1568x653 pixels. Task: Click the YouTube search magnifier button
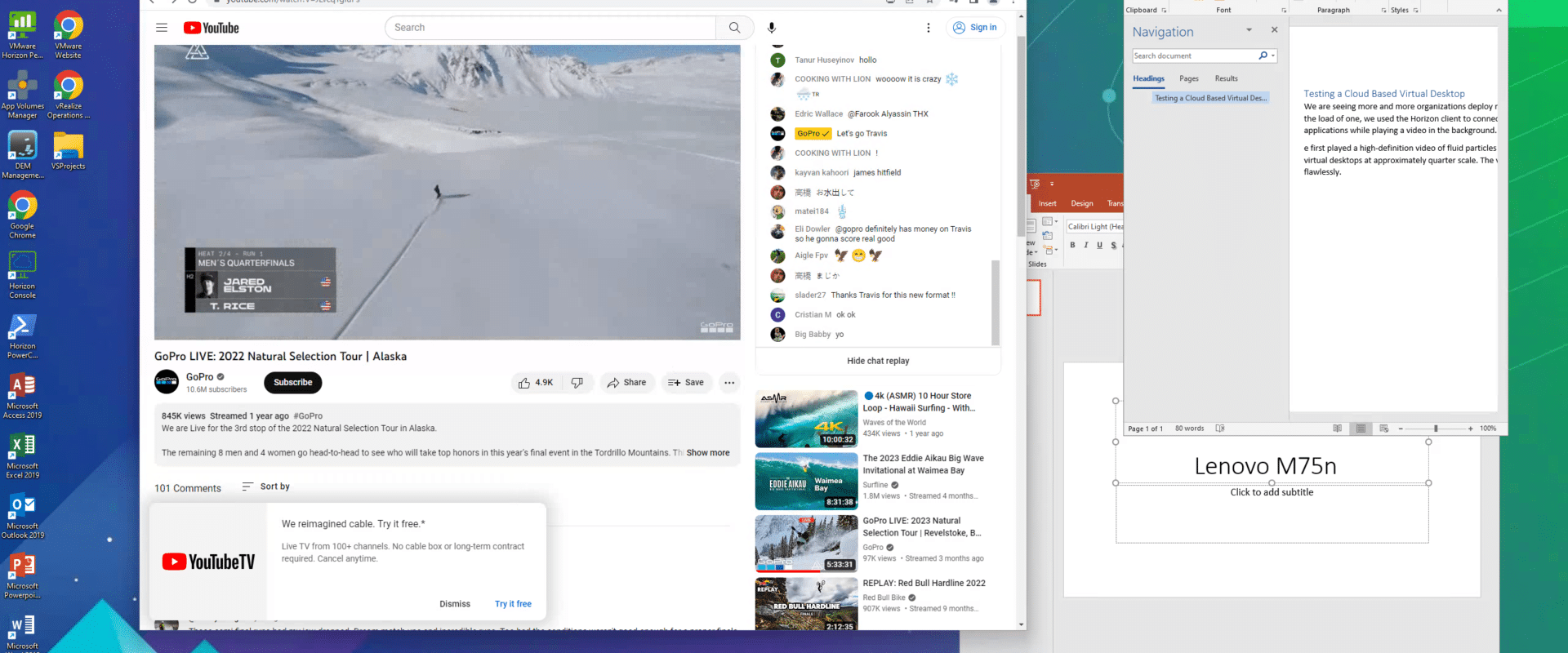point(734,28)
